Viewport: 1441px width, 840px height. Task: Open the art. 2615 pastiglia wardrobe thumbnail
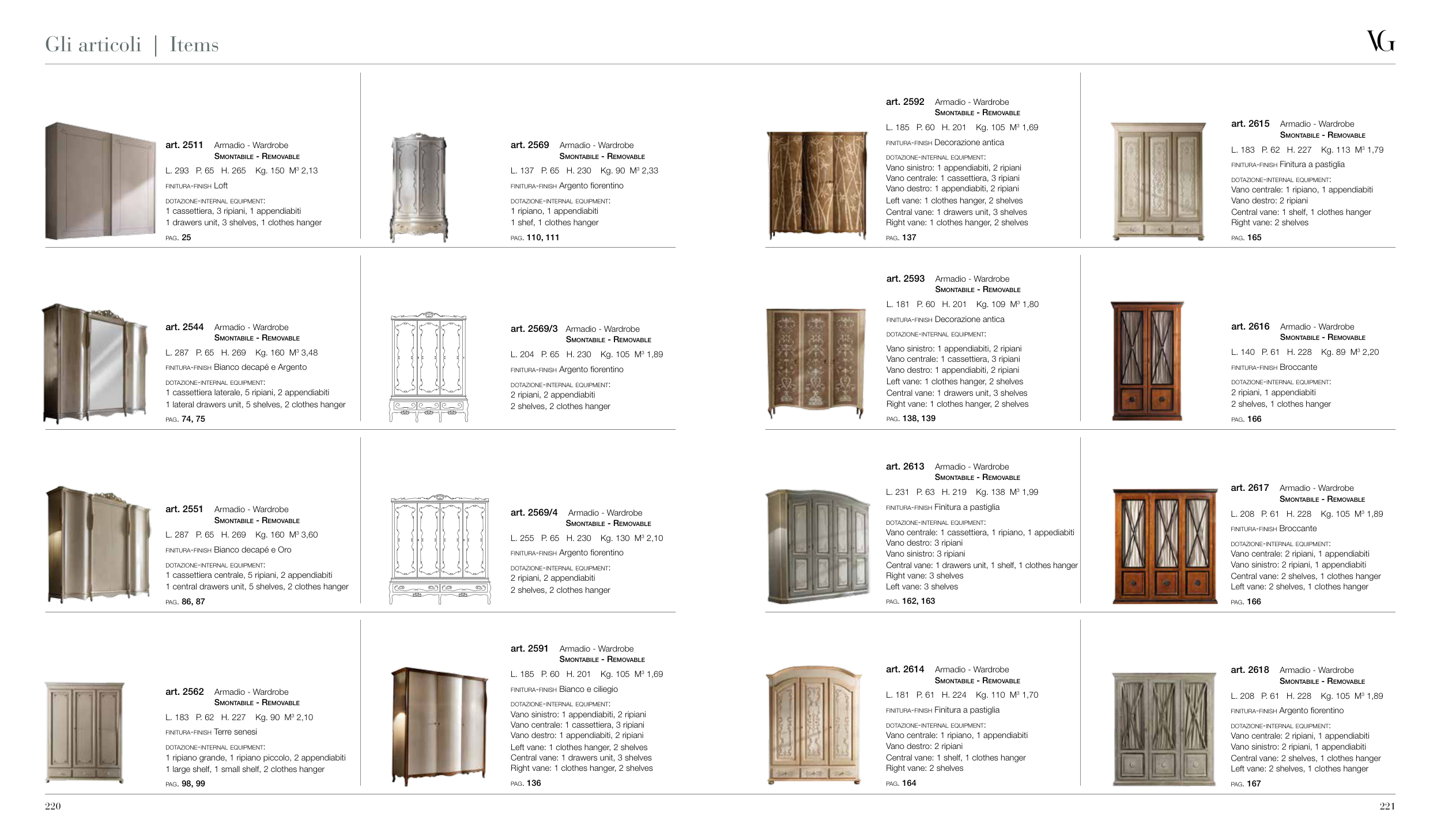1157,181
